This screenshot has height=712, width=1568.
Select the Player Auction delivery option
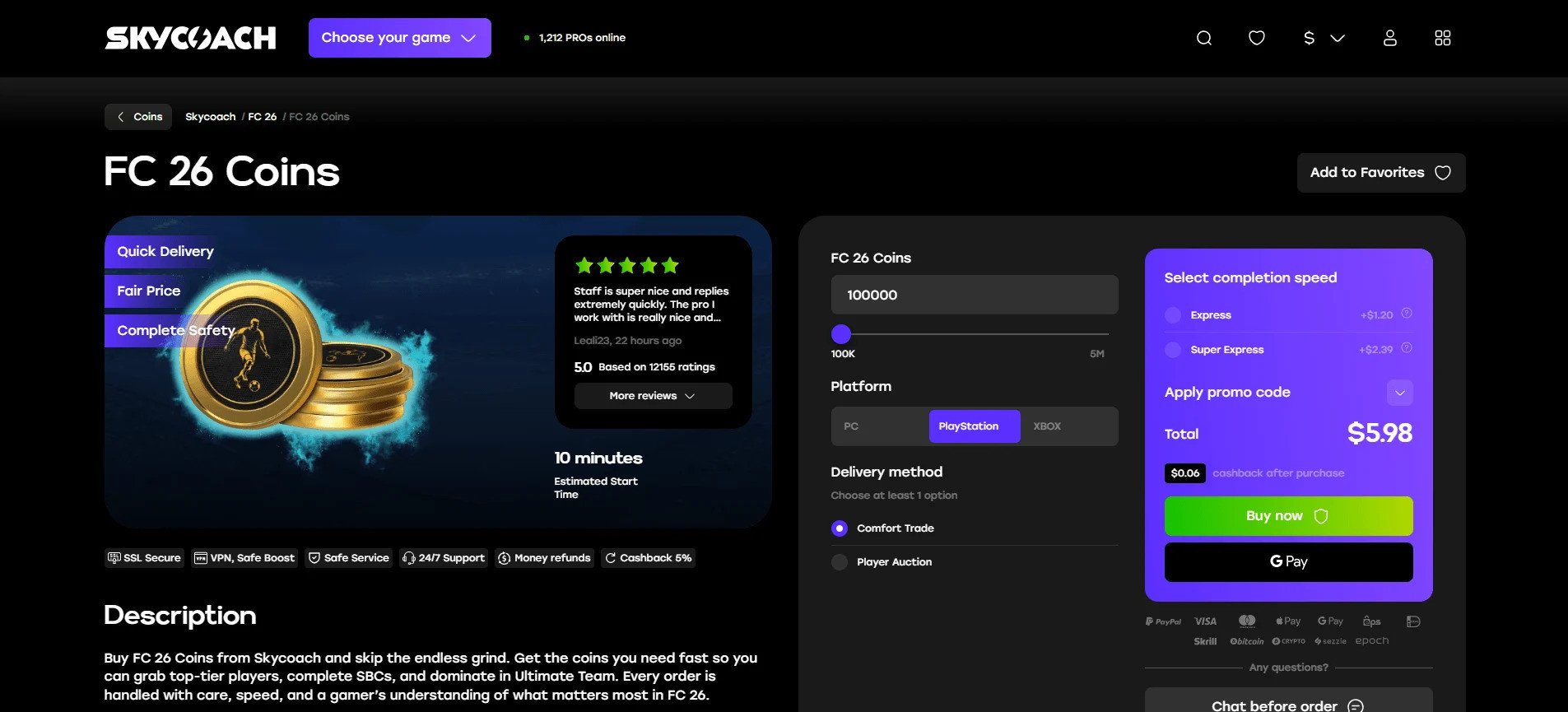(840, 562)
